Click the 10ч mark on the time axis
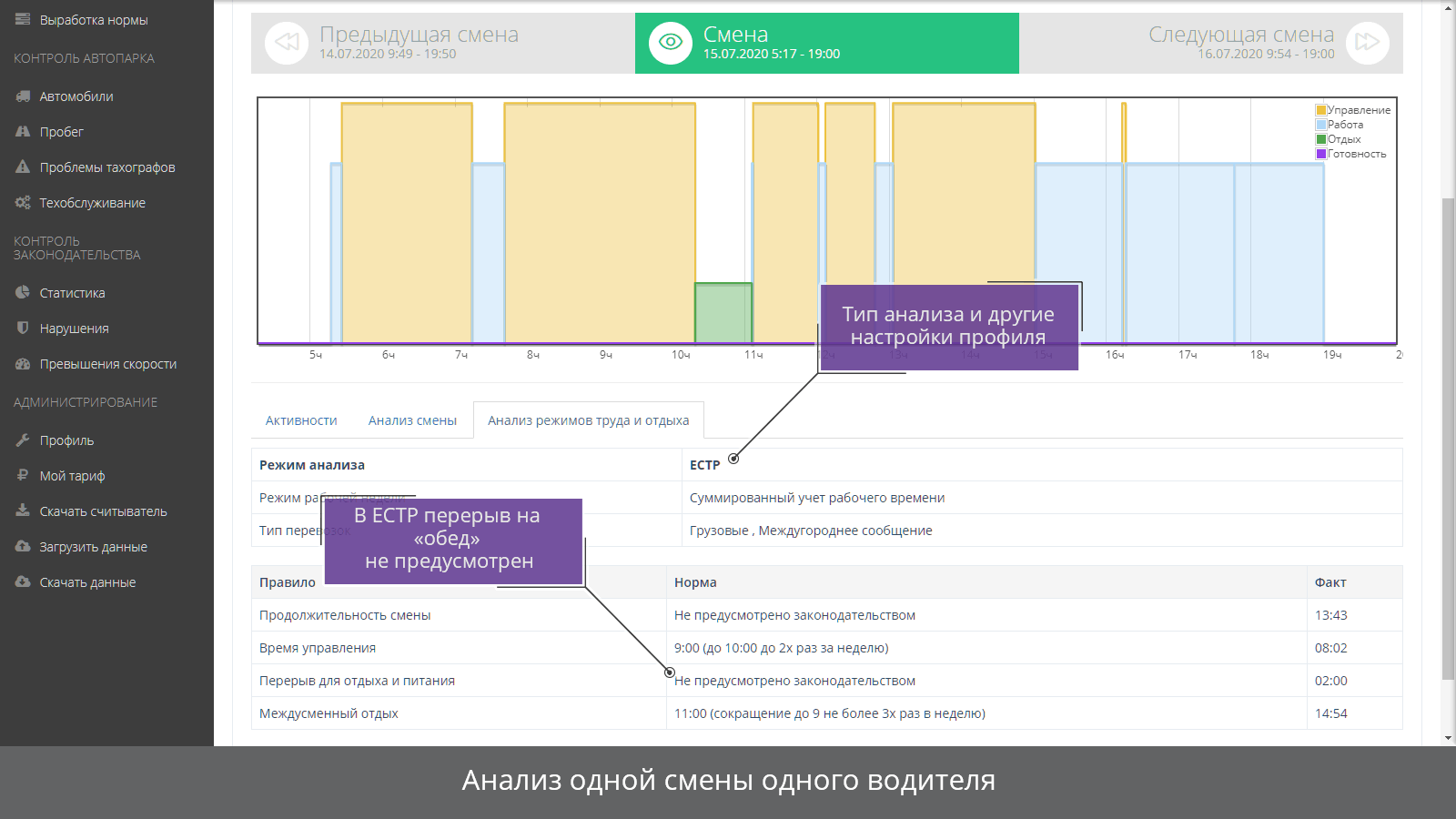The width and height of the screenshot is (1456, 819). [681, 355]
